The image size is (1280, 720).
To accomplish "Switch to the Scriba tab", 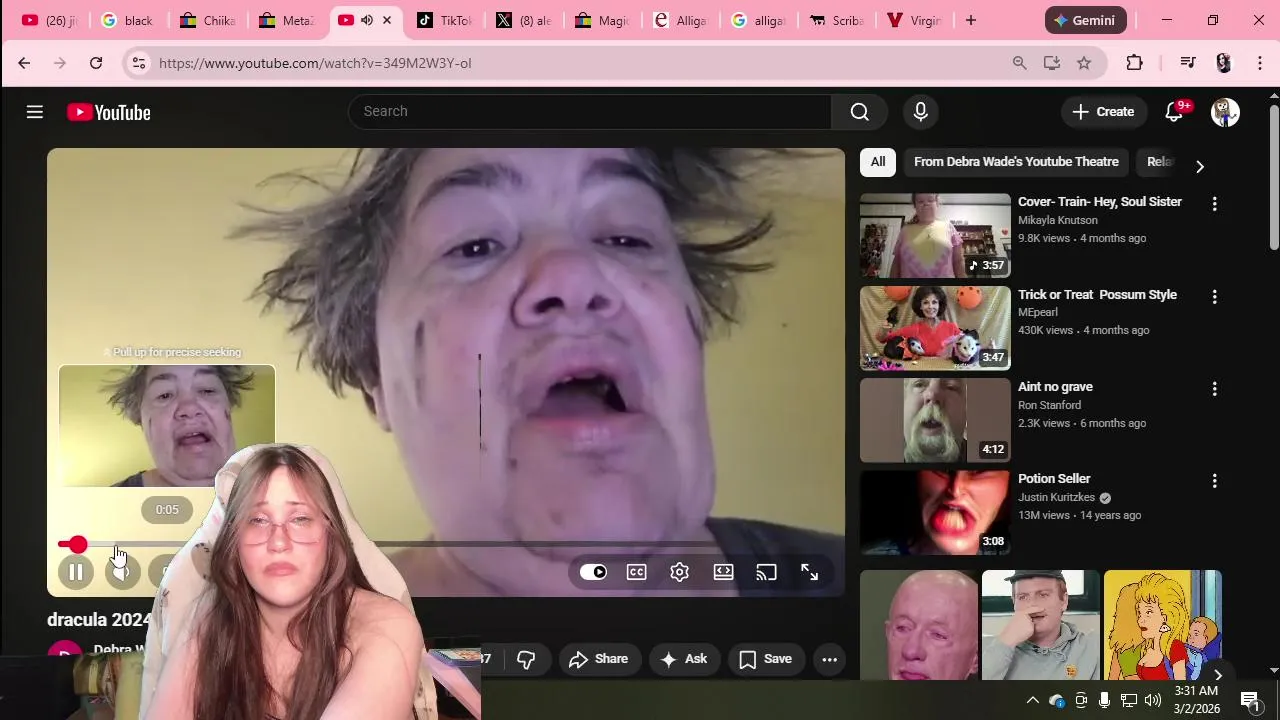I will coord(836,20).
